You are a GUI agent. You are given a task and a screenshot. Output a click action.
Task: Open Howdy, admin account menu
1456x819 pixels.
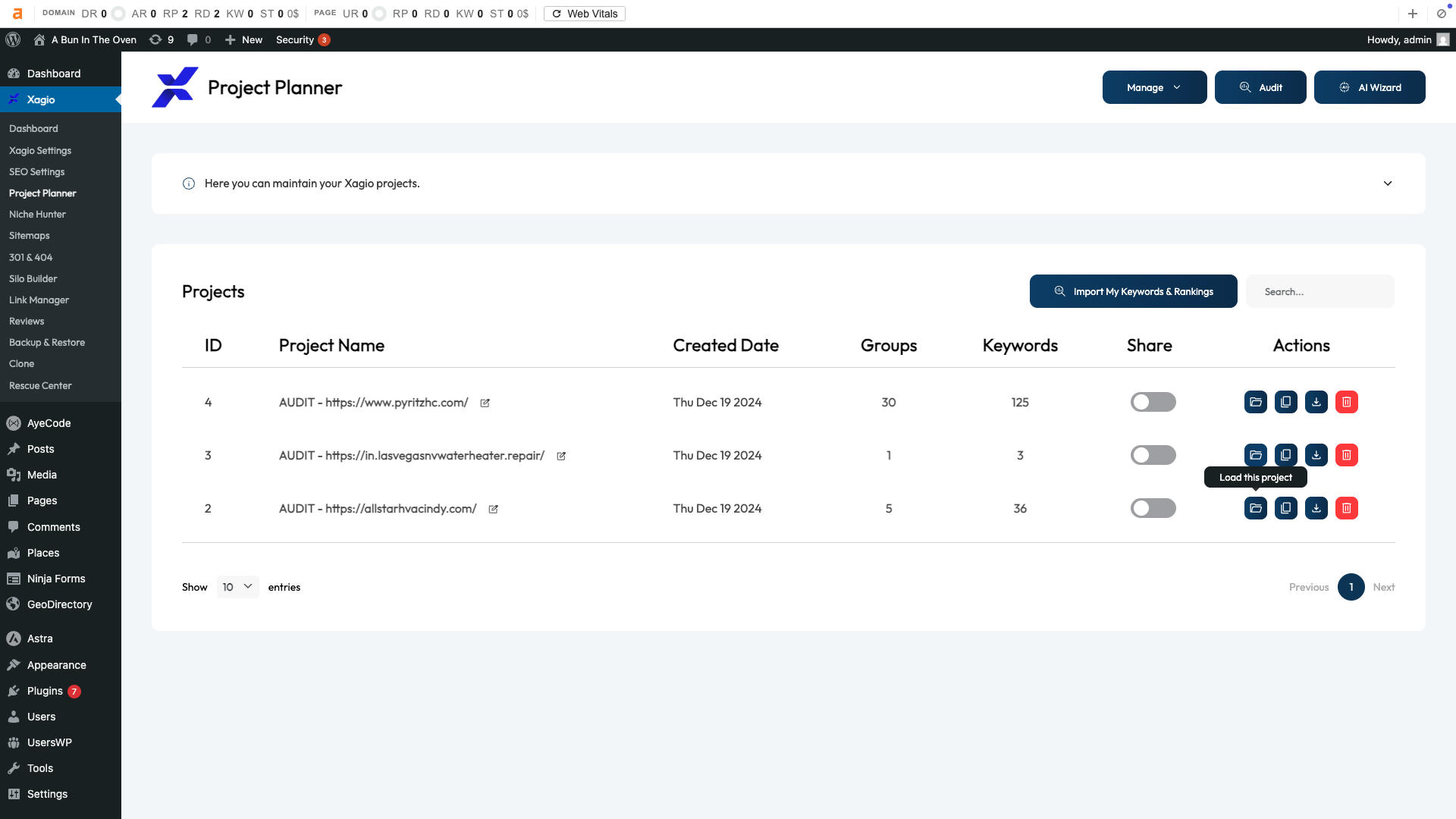(x=1407, y=39)
